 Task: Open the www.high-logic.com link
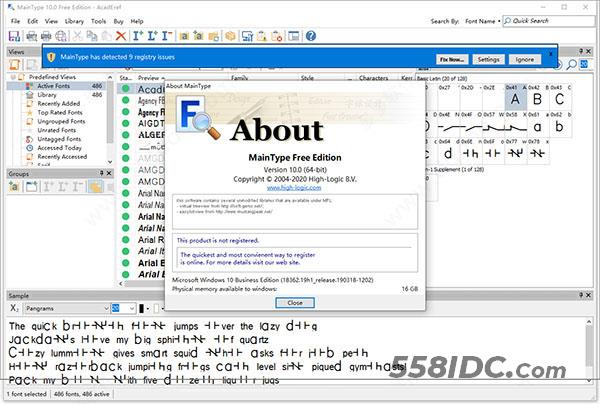[x=294, y=187]
